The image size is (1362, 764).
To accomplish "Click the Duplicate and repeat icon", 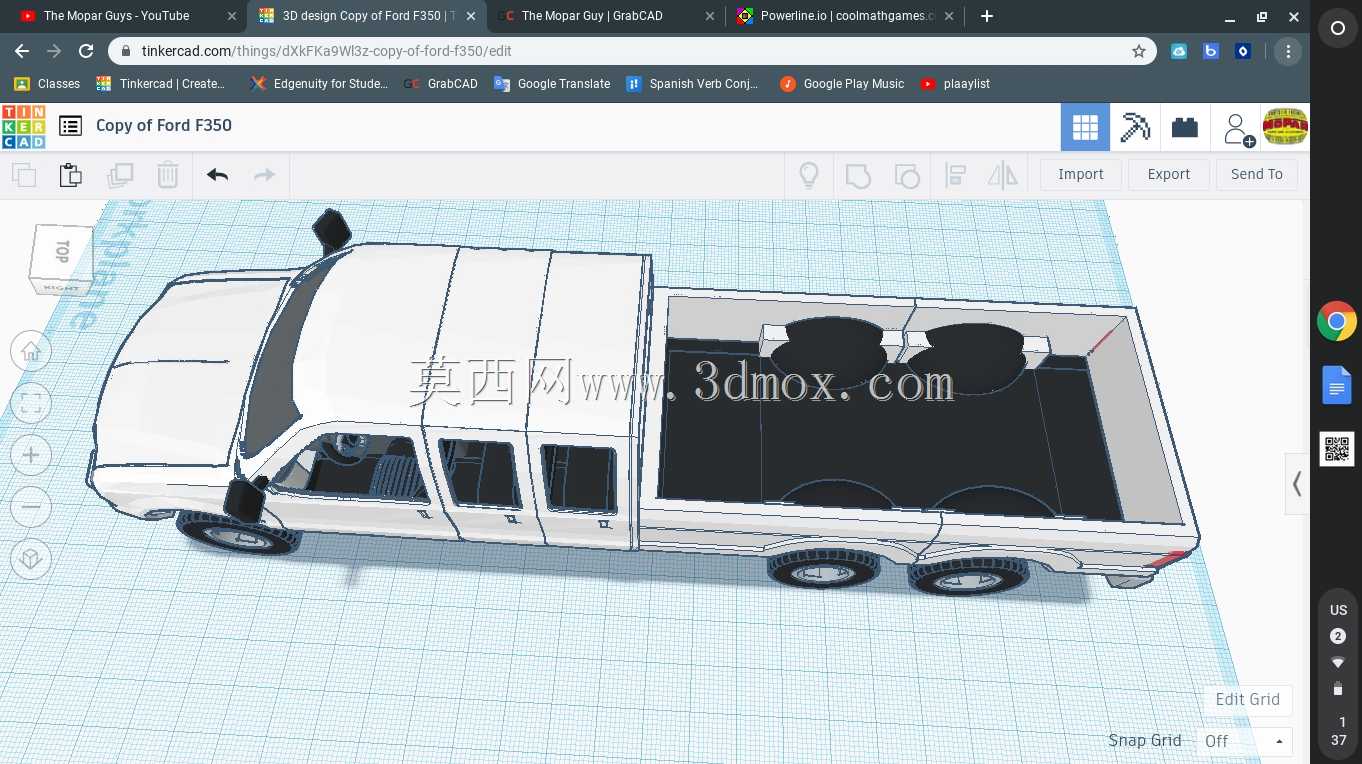I will point(120,175).
